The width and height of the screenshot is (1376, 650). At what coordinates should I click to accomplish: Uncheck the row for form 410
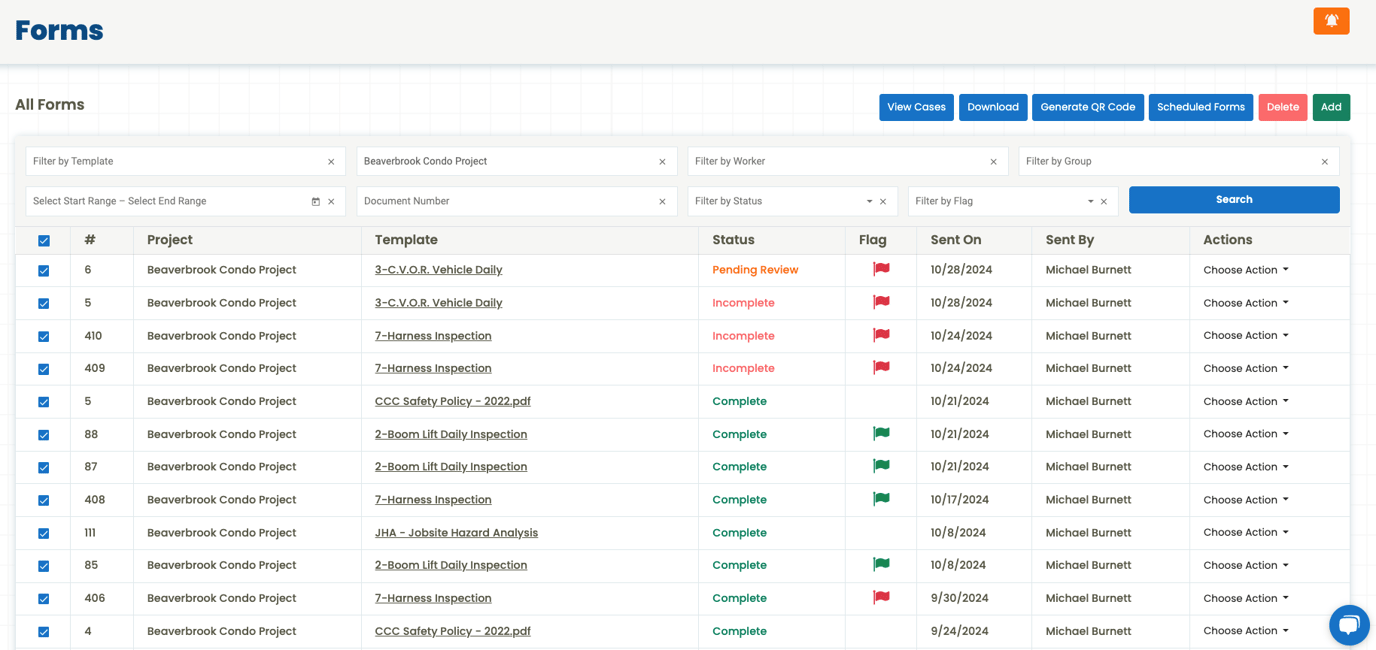(44, 337)
